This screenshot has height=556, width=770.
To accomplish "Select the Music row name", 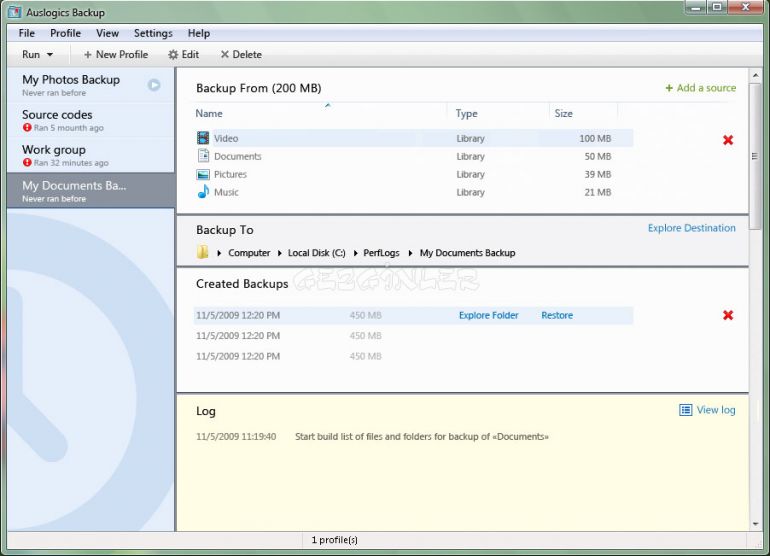I will click(226, 192).
